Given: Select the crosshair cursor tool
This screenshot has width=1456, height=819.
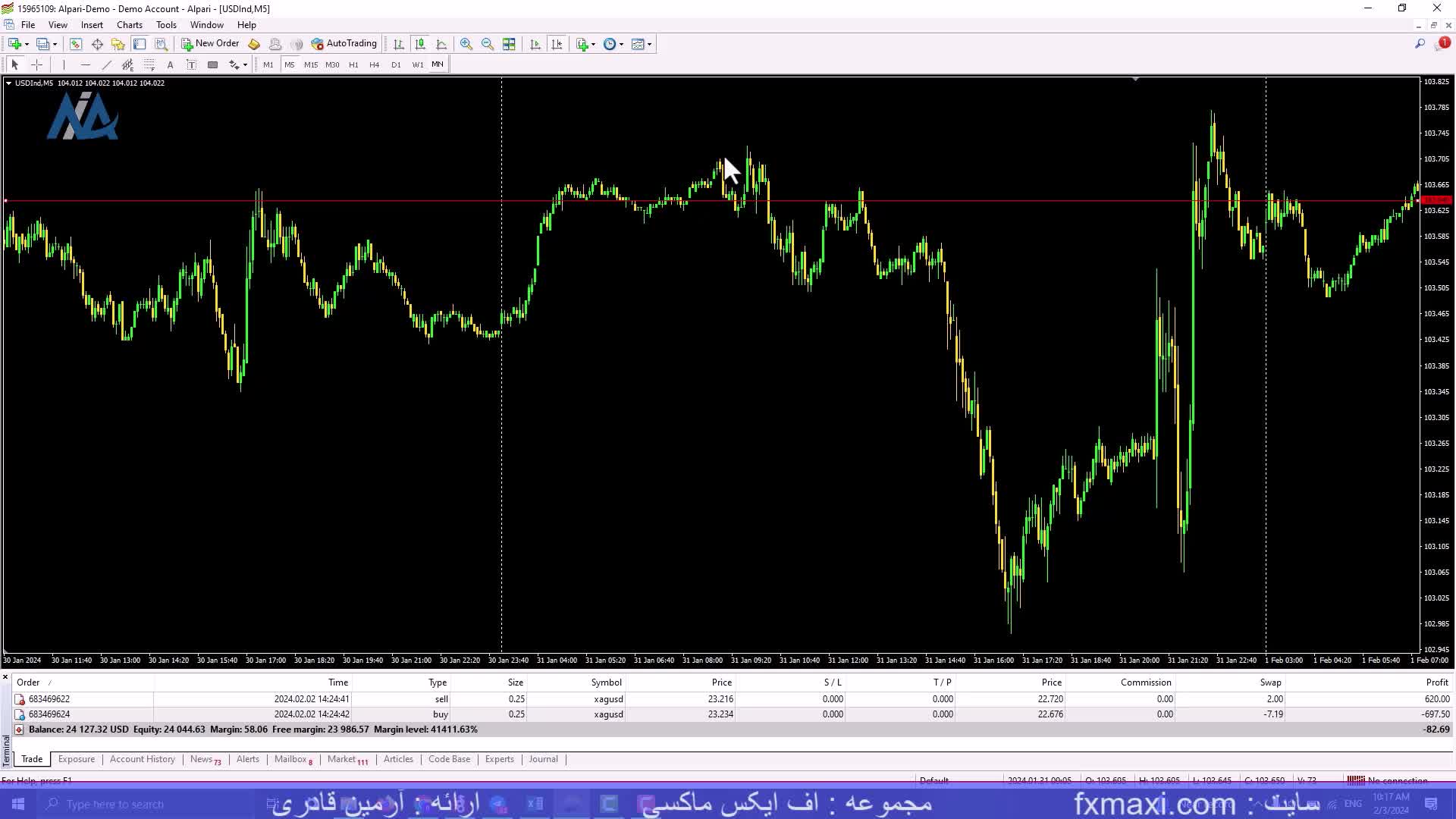Looking at the screenshot, I should tap(36, 65).
